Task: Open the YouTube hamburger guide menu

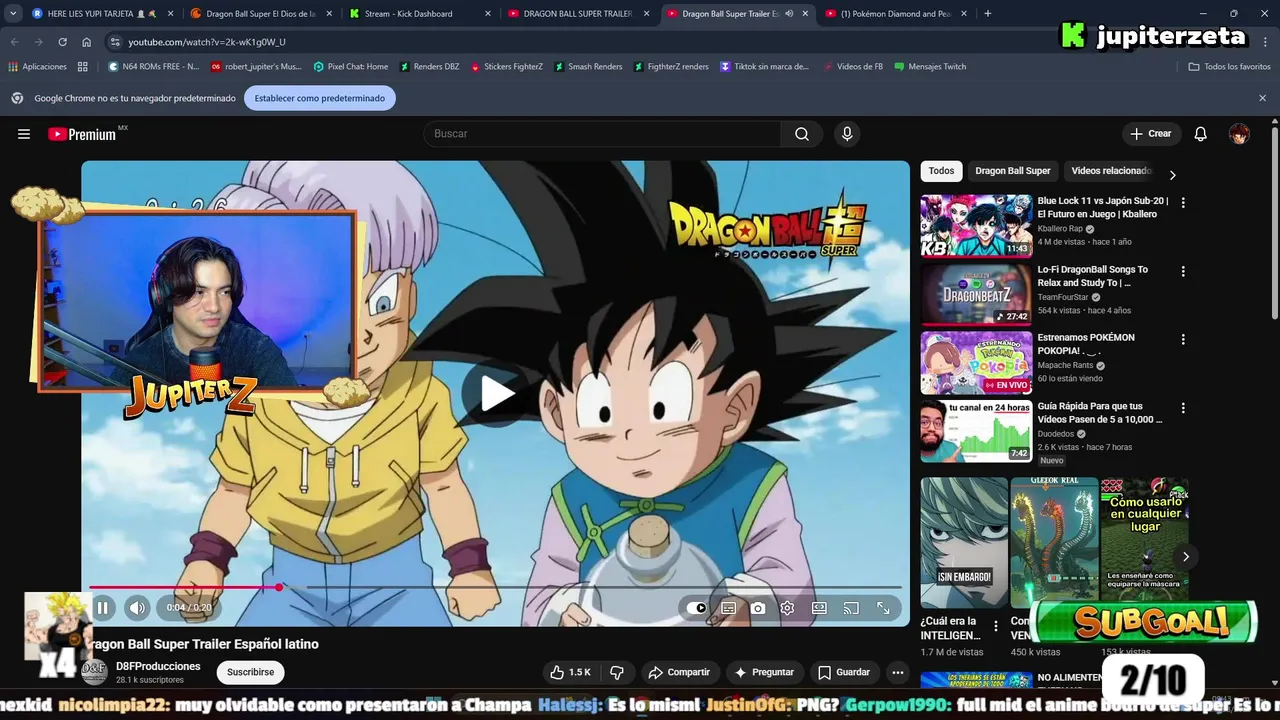Action: pyautogui.click(x=24, y=134)
